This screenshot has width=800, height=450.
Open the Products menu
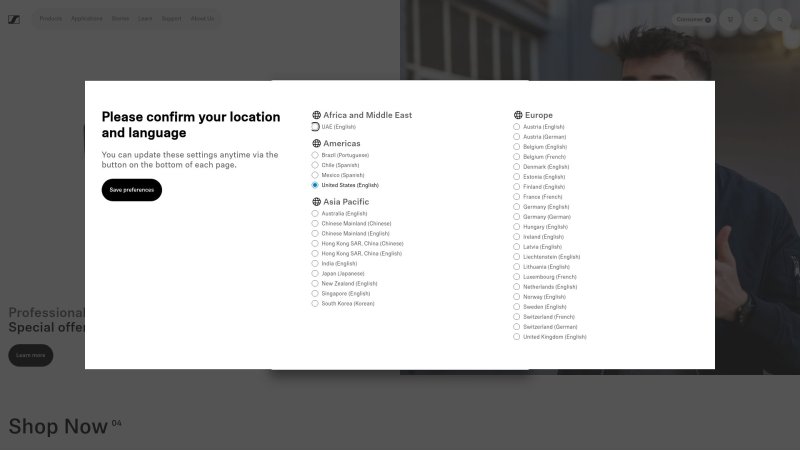coord(50,18)
